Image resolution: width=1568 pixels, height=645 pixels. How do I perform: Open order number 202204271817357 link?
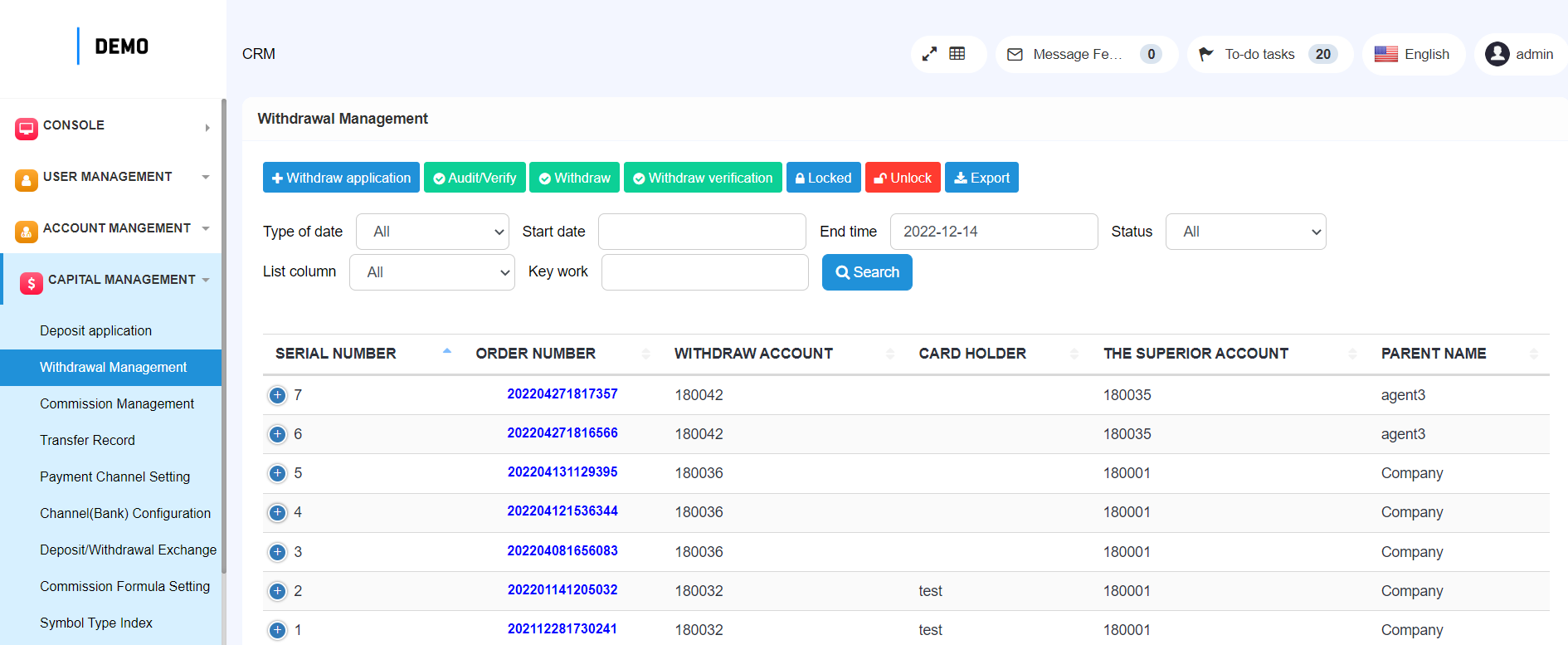tap(562, 393)
